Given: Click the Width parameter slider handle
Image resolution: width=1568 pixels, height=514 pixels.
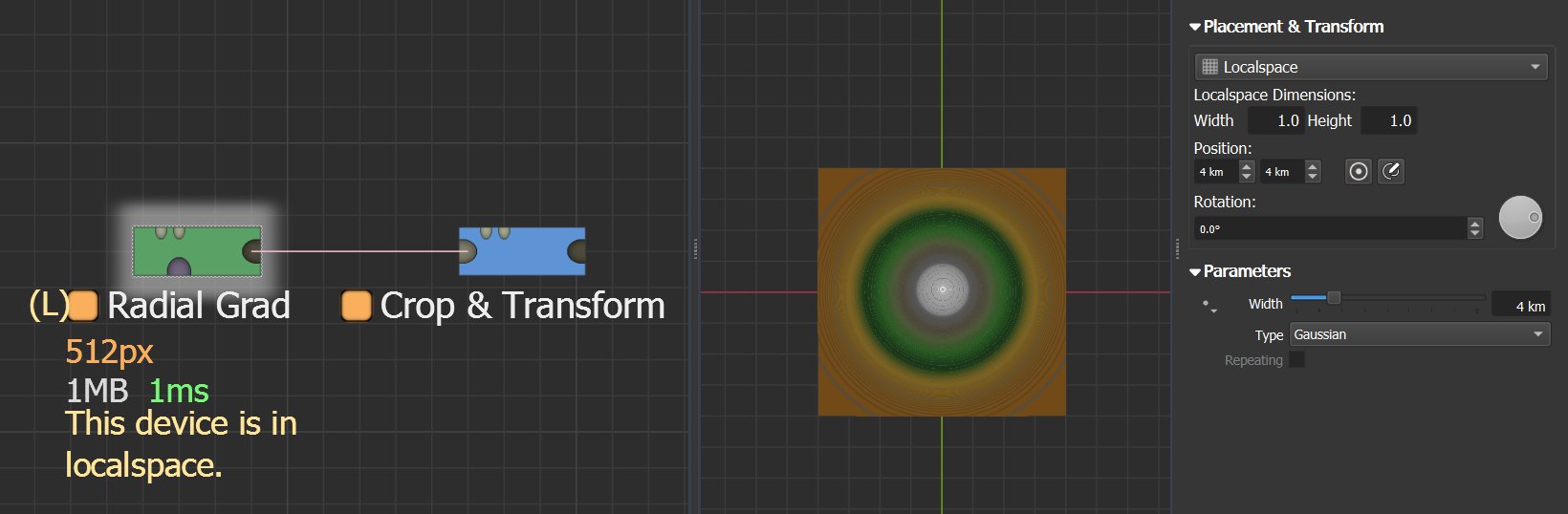Looking at the screenshot, I should 1334,298.
